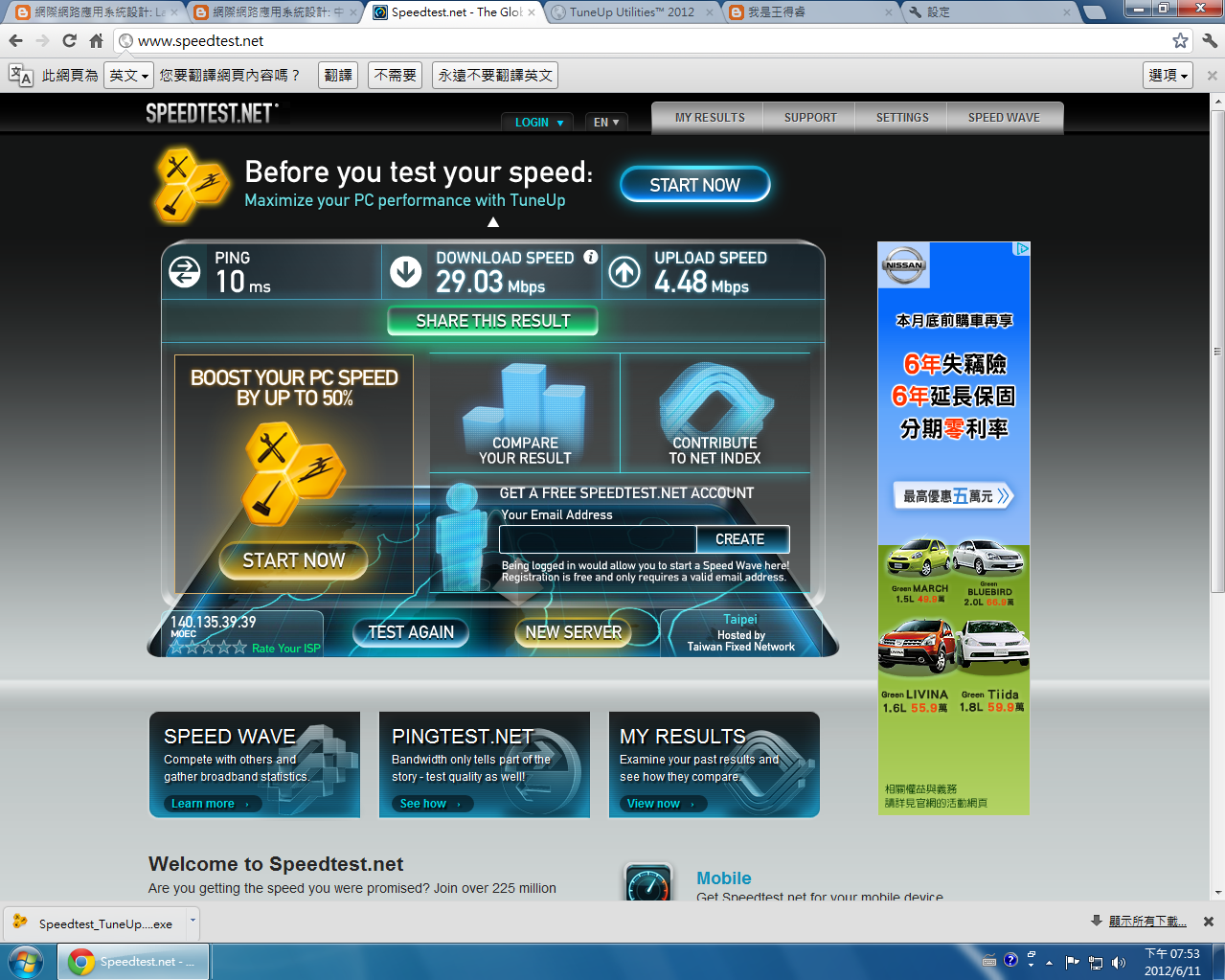The height and width of the screenshot is (980, 1225).
Task: Click START NOW in the top banner
Action: click(694, 185)
